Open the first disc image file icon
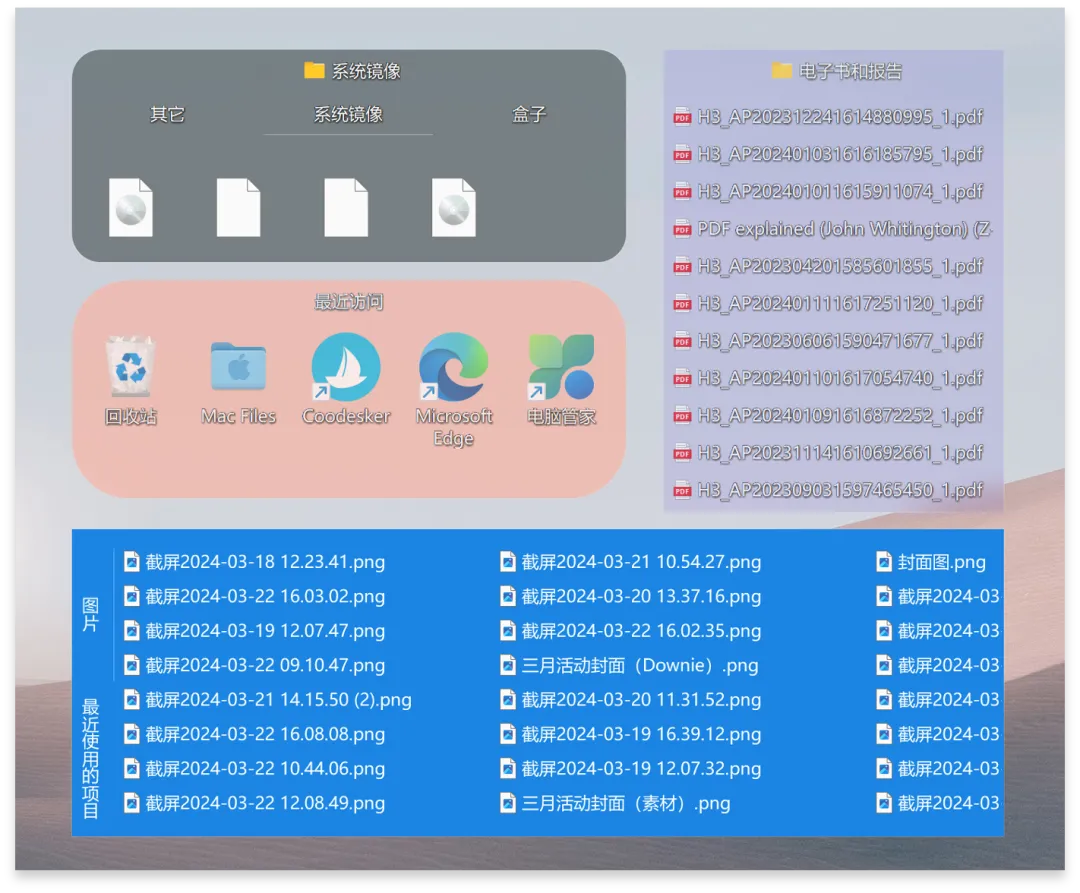Image resolution: width=1080 pixels, height=893 pixels. [131, 208]
